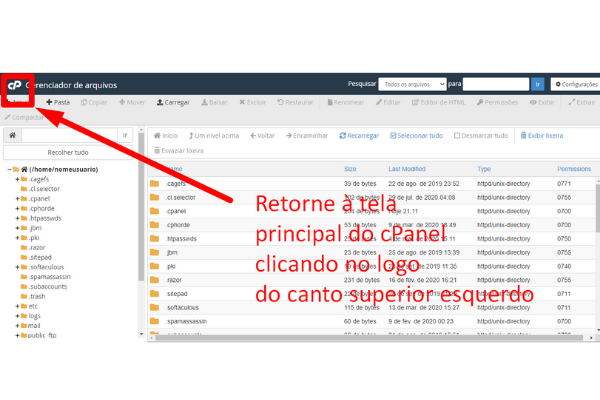Collapse the /home/nomeusuario root node
Image resolution: width=600 pixels, height=400 pixels.
tap(9, 169)
